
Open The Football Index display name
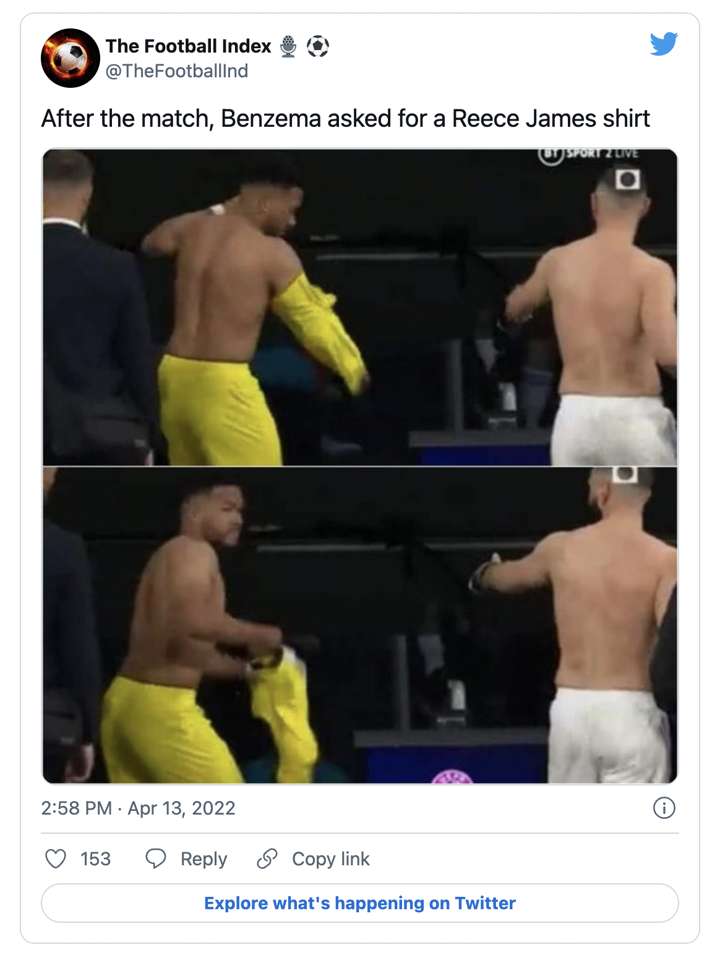188,46
